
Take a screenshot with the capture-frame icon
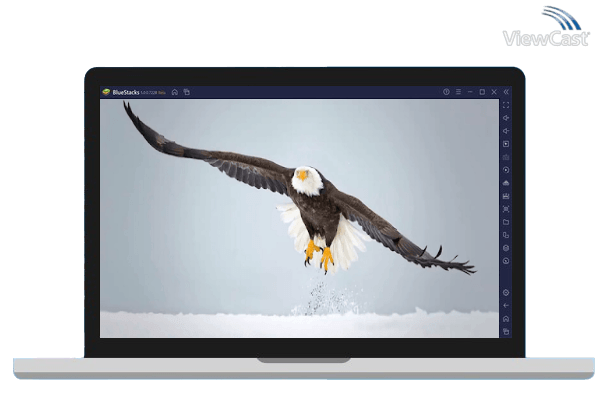tap(506, 209)
